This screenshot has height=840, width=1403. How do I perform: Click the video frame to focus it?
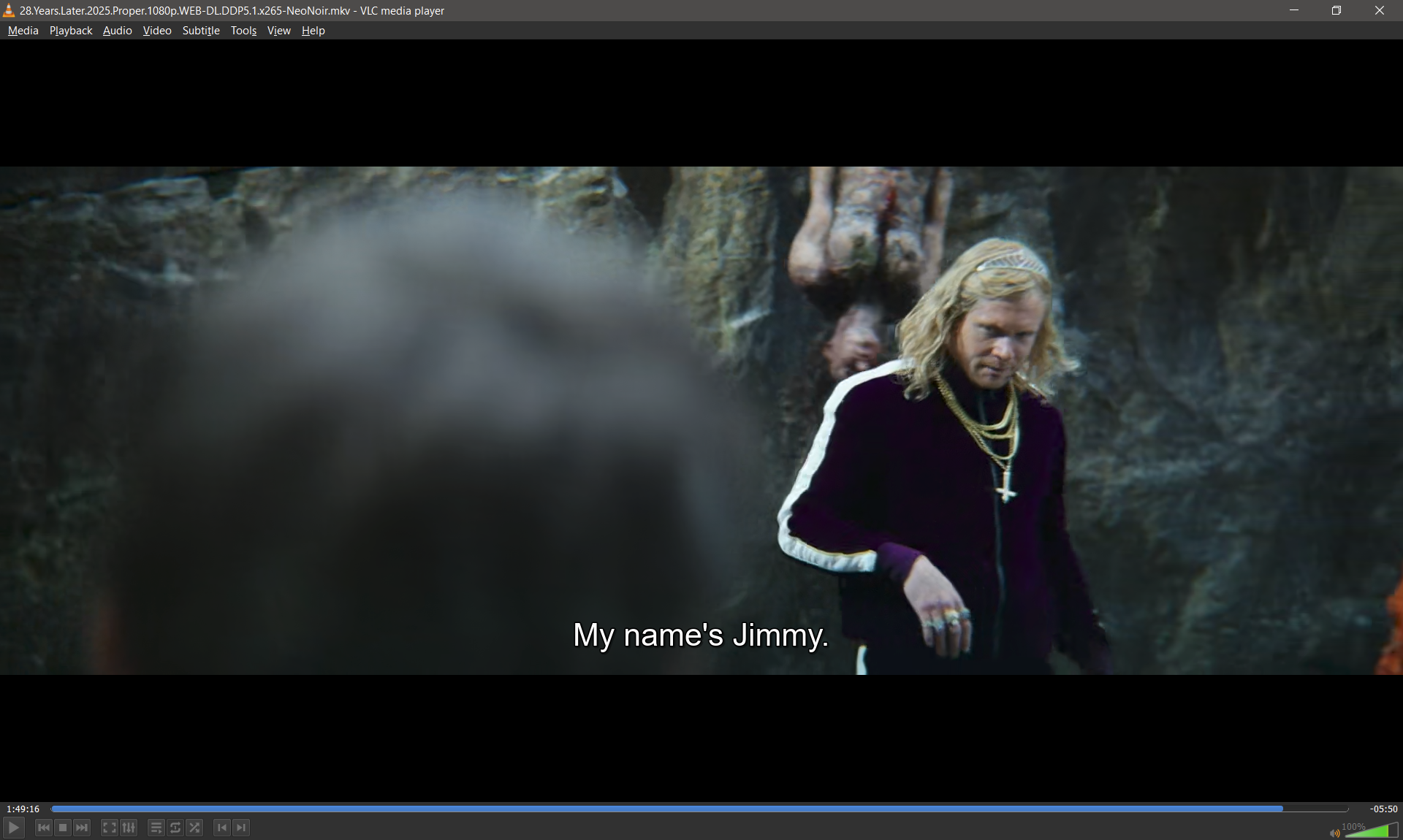pos(701,420)
